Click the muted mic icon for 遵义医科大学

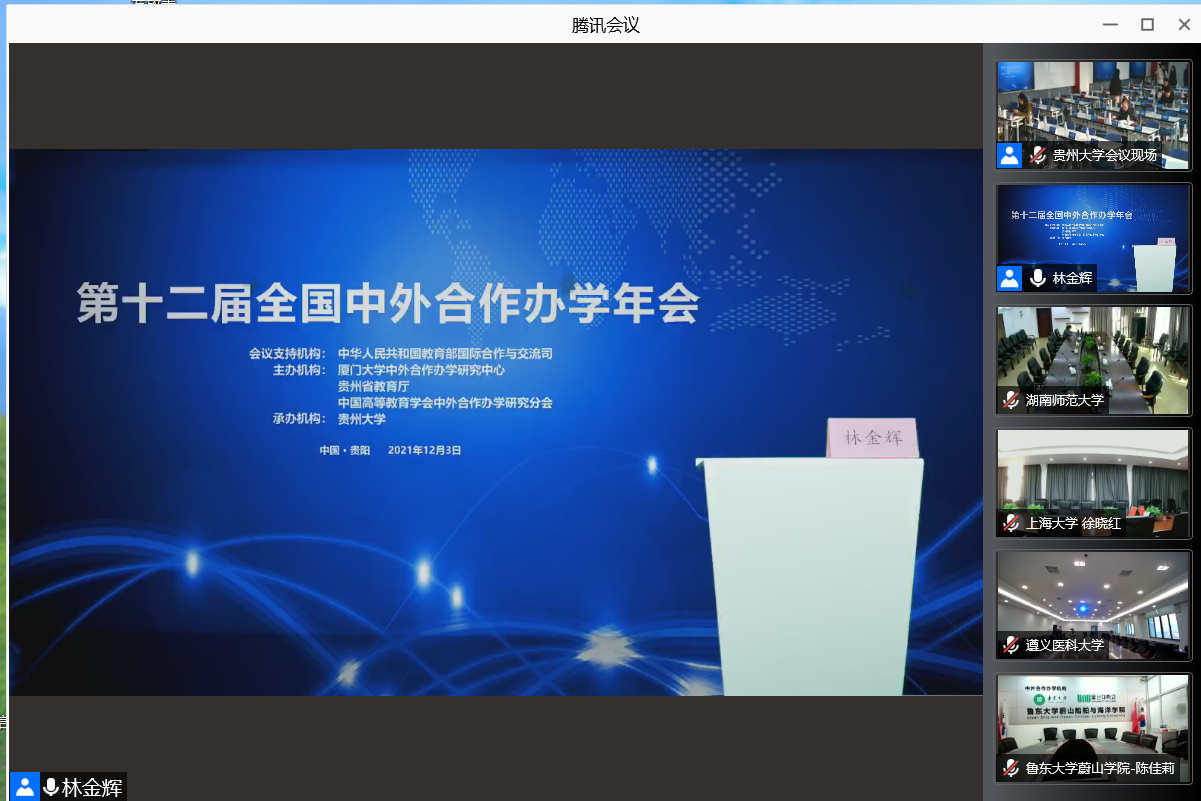point(1011,645)
